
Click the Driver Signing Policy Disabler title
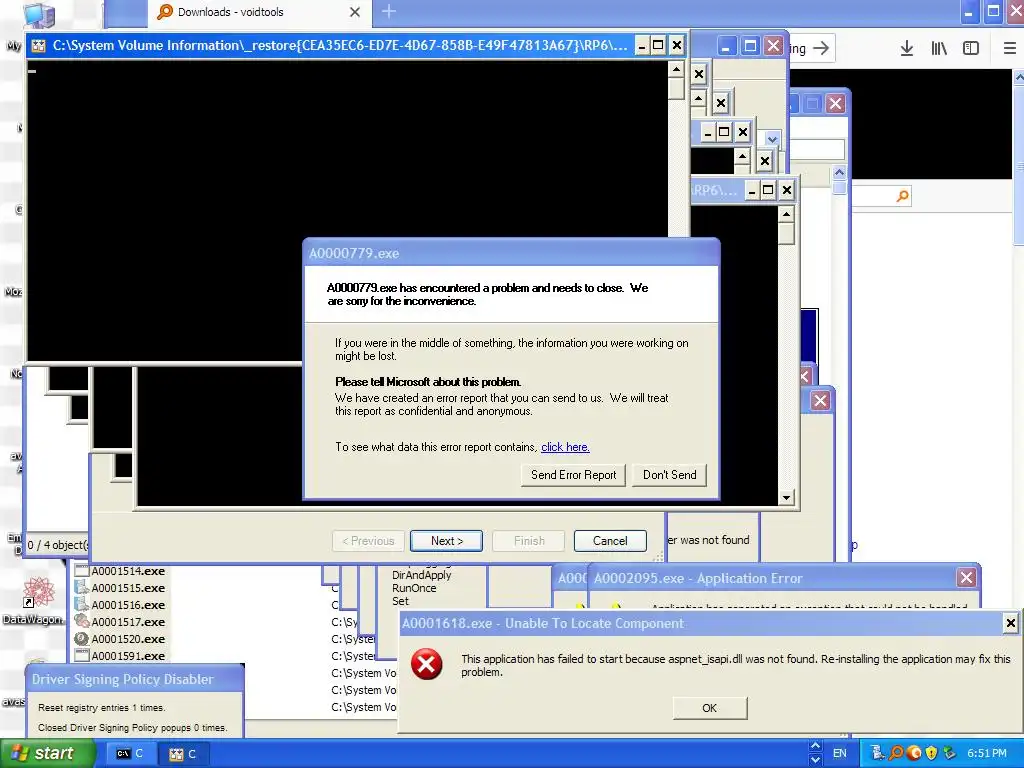pos(123,679)
